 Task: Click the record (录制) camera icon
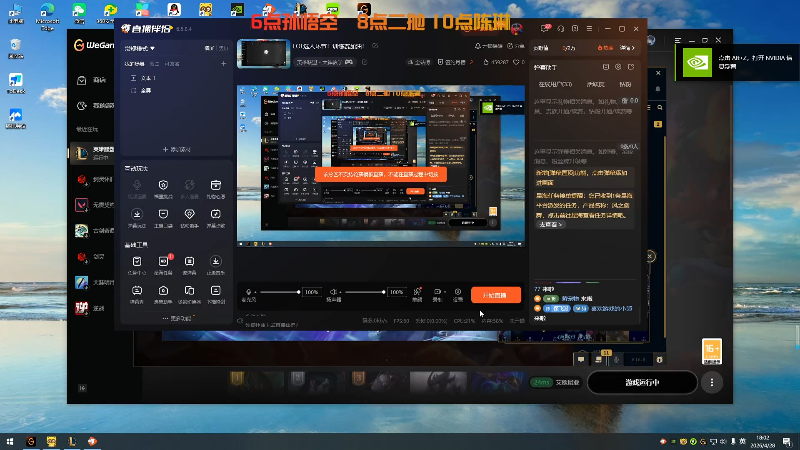(x=437, y=292)
